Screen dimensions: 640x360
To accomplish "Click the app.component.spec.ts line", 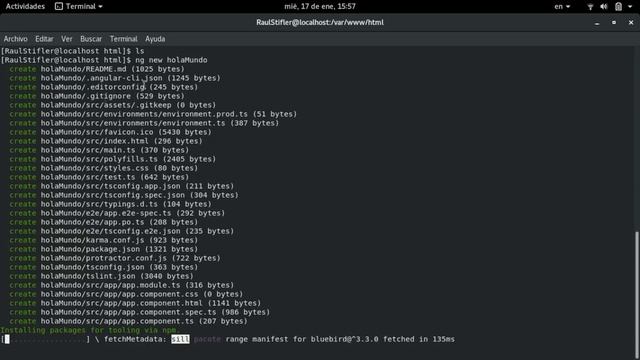I will [140, 311].
